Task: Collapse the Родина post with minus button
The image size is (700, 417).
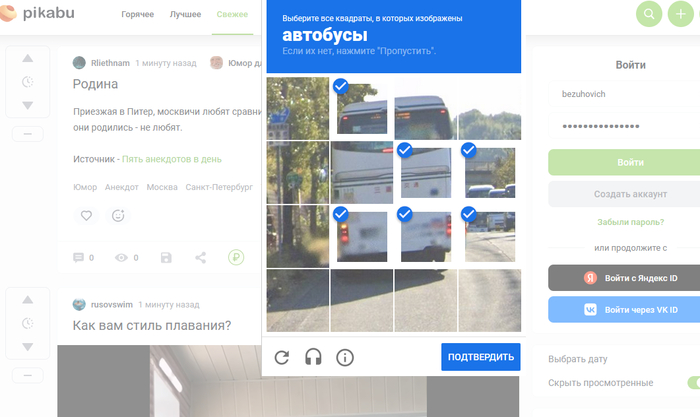Action: pos(27,133)
